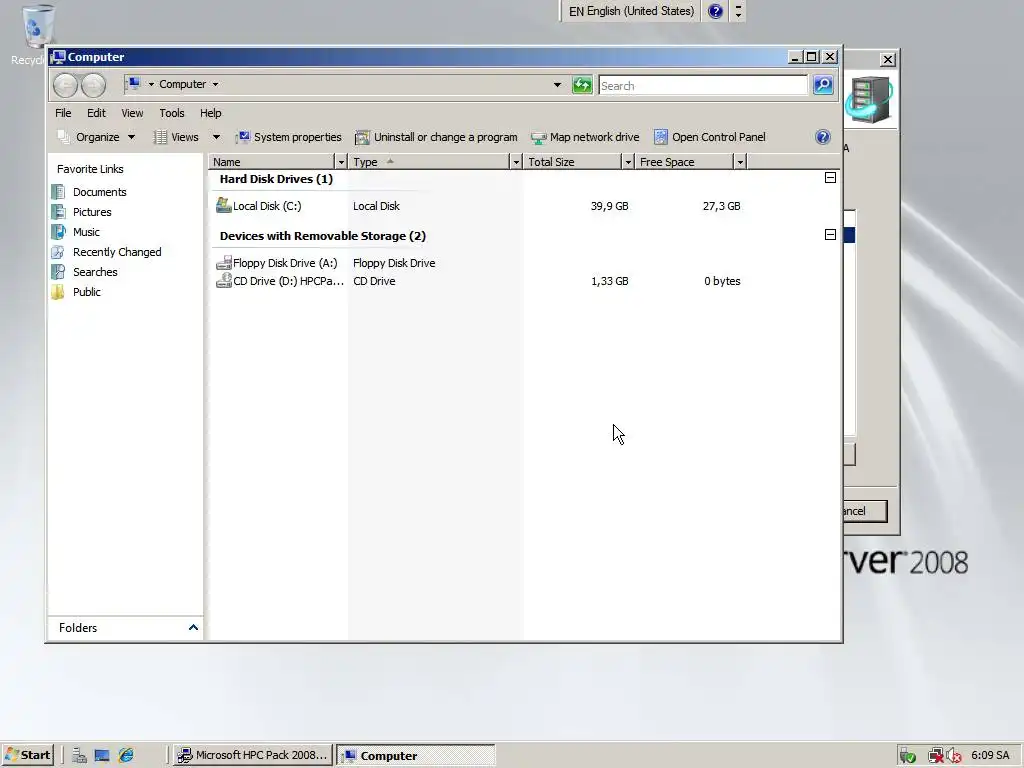1024x768 pixels.
Task: Click the language bar Help icon
Action: [716, 11]
